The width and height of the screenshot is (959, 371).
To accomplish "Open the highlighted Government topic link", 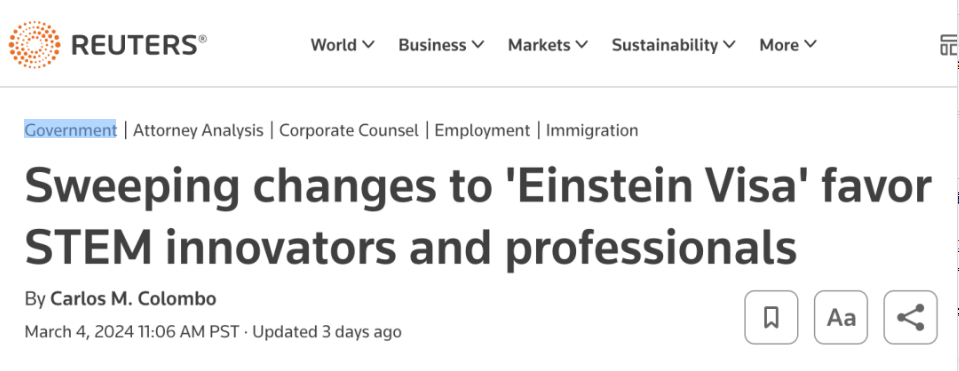I will (x=70, y=130).
